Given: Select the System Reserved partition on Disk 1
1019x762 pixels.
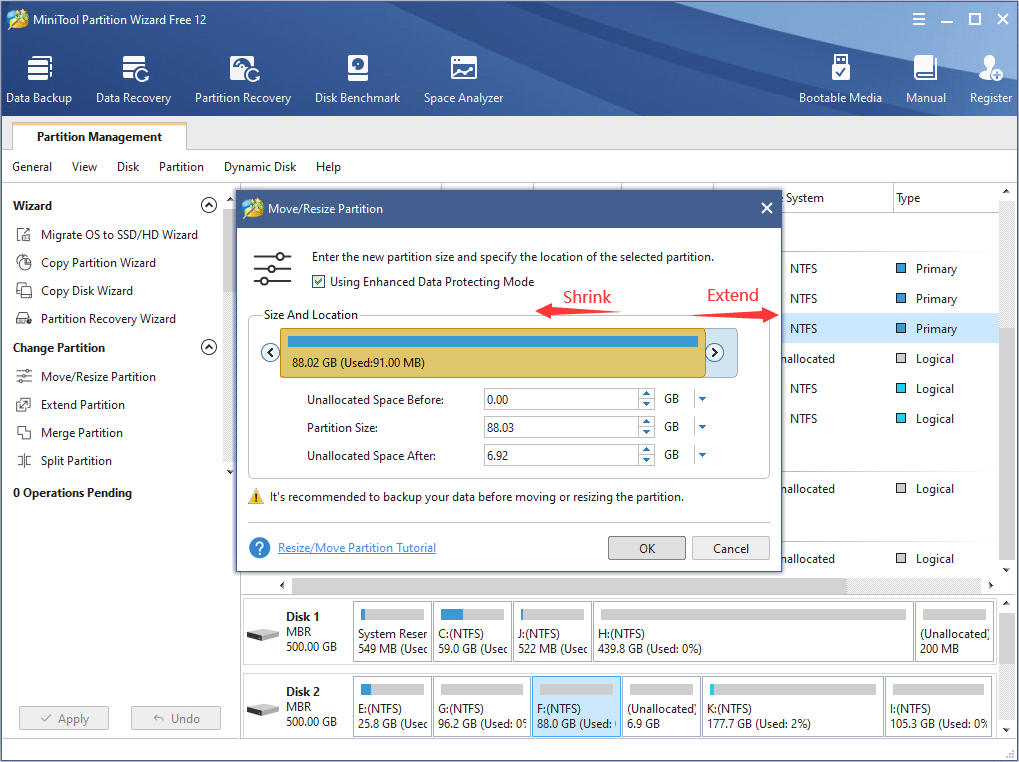Looking at the screenshot, I should point(393,631).
